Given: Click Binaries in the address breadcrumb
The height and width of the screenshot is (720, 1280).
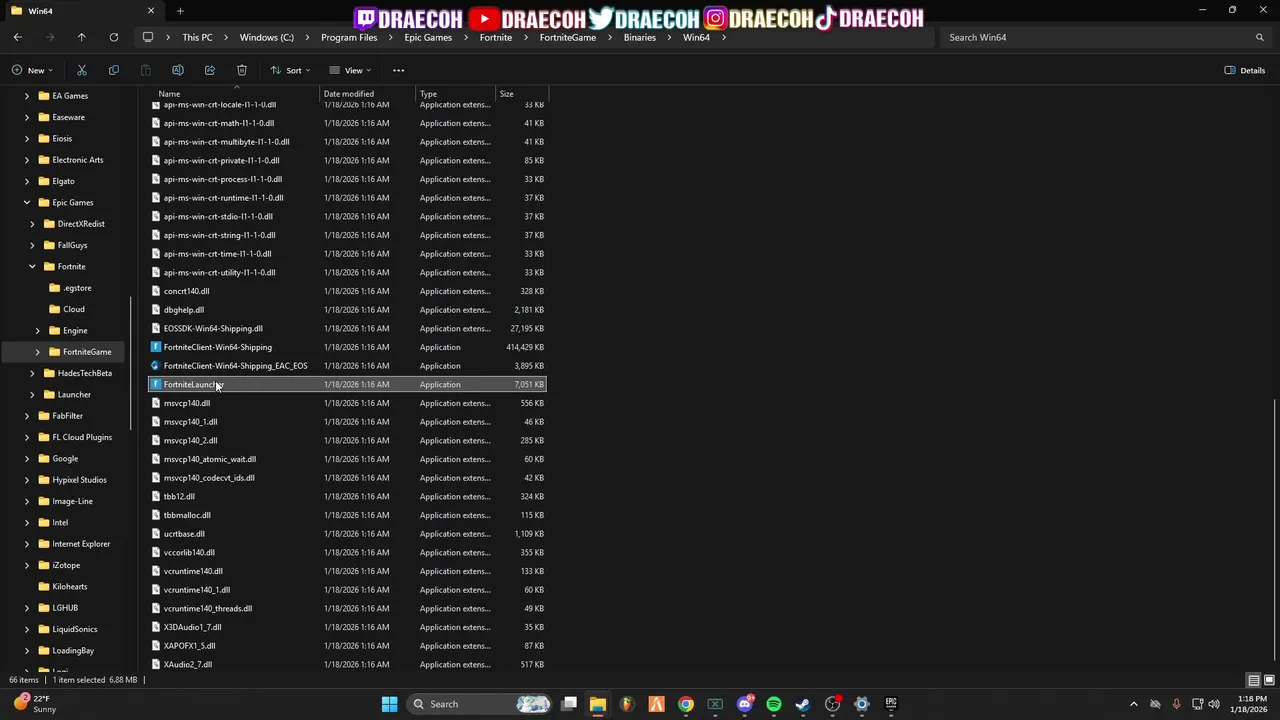Looking at the screenshot, I should pos(640,37).
